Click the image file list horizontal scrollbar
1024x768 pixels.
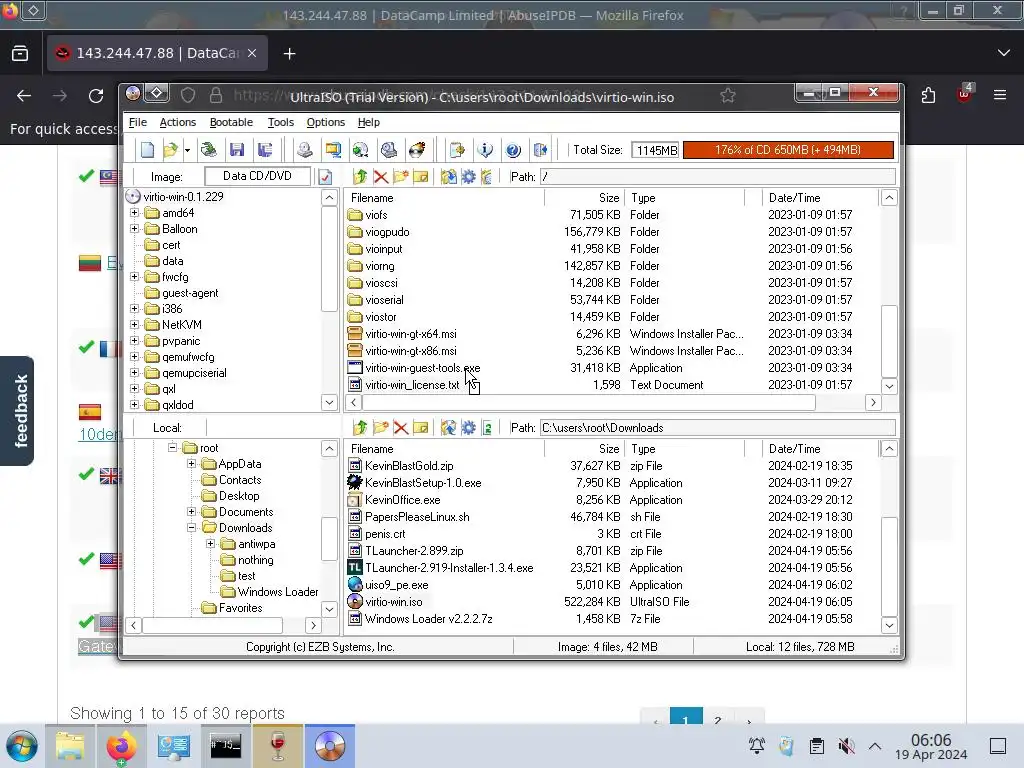589,402
